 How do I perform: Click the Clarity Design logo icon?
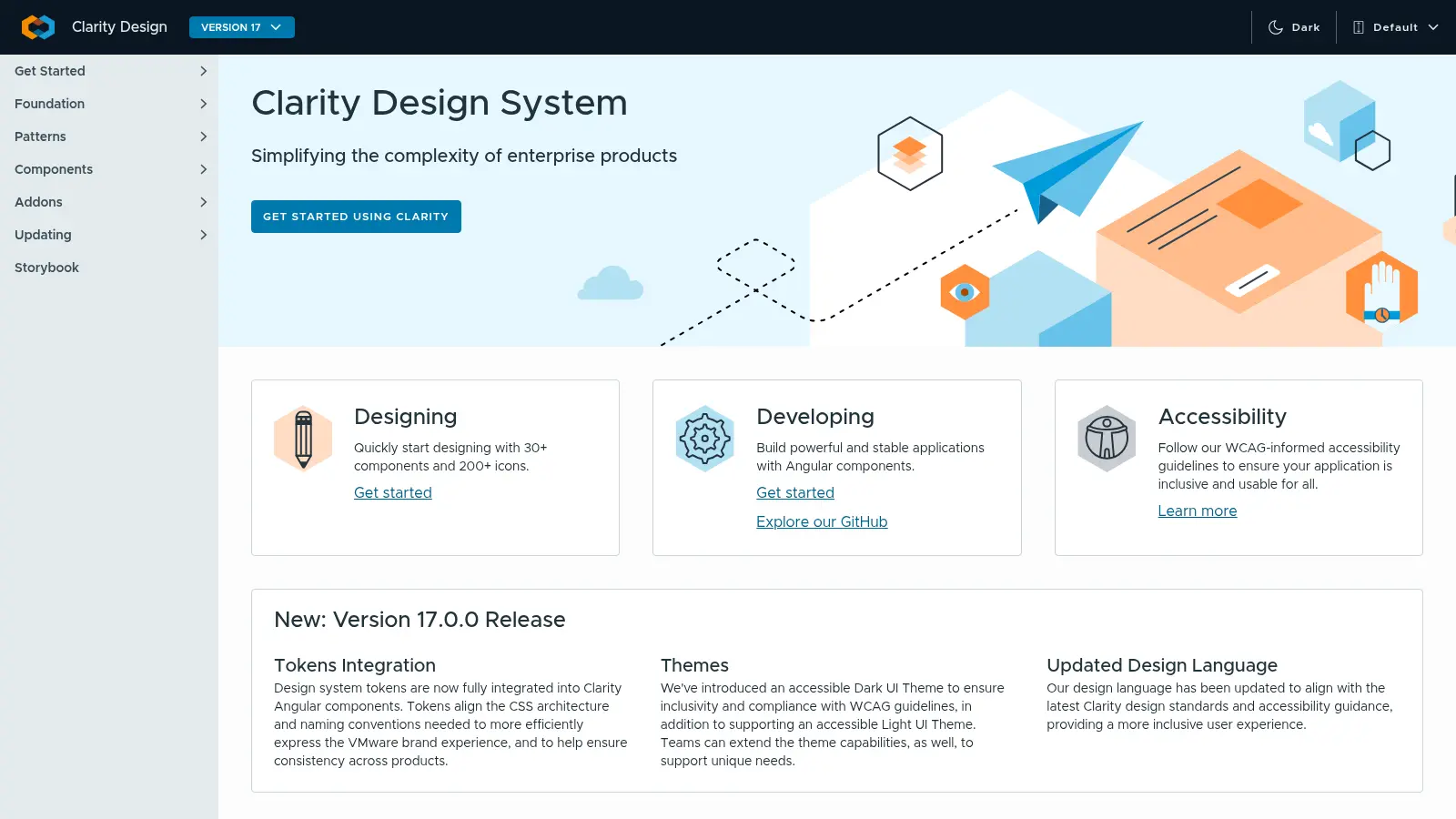[x=38, y=27]
